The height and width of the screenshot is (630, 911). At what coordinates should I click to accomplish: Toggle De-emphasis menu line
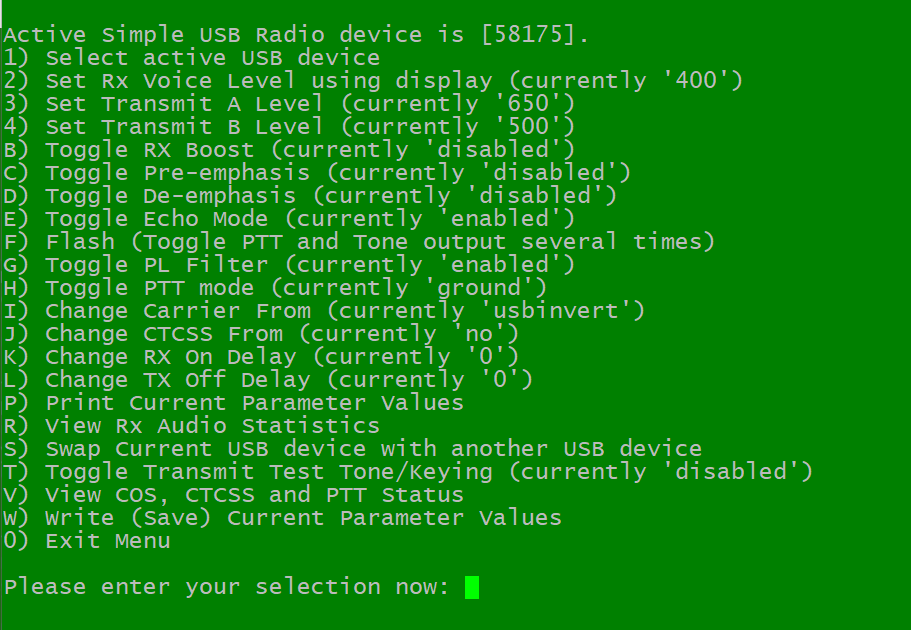[x=310, y=196]
